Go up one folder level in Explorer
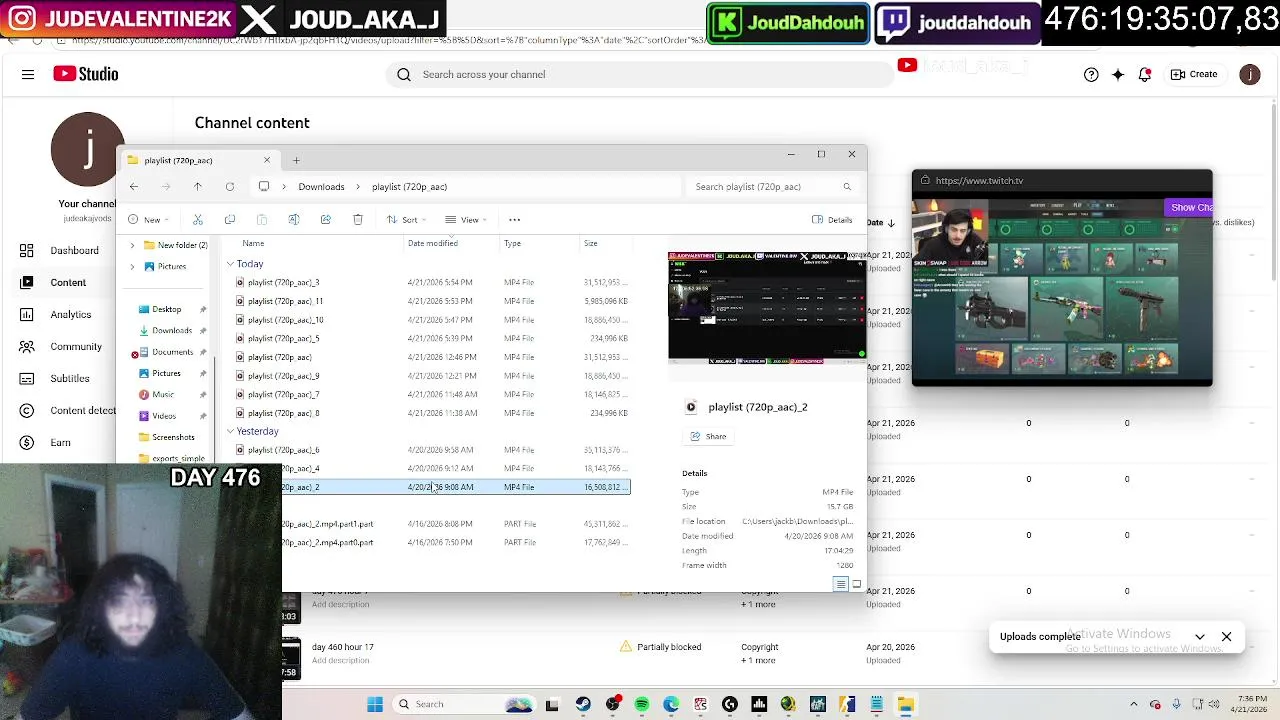The height and width of the screenshot is (720, 1280). coord(198,186)
